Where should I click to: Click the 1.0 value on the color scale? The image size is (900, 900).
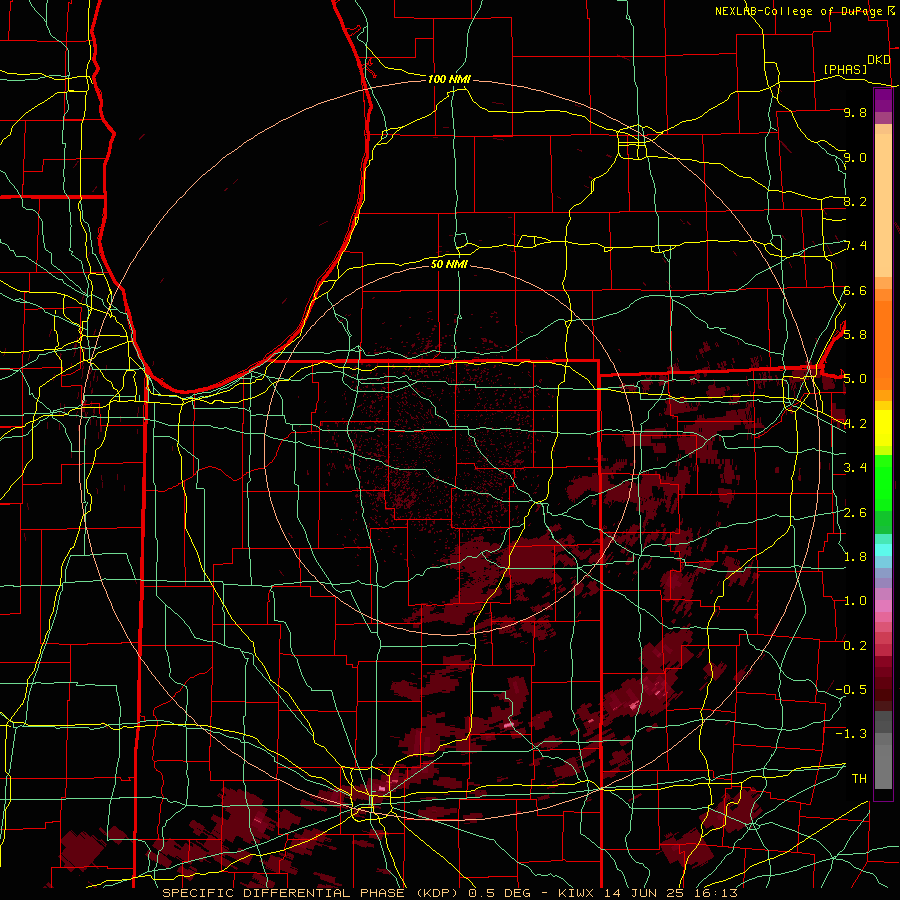855,600
